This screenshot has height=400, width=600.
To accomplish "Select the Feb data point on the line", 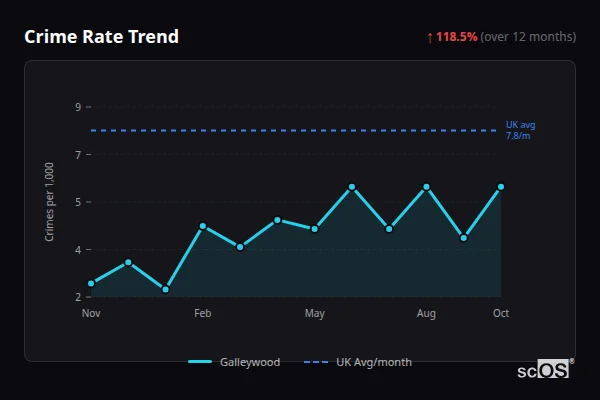I will [203, 226].
